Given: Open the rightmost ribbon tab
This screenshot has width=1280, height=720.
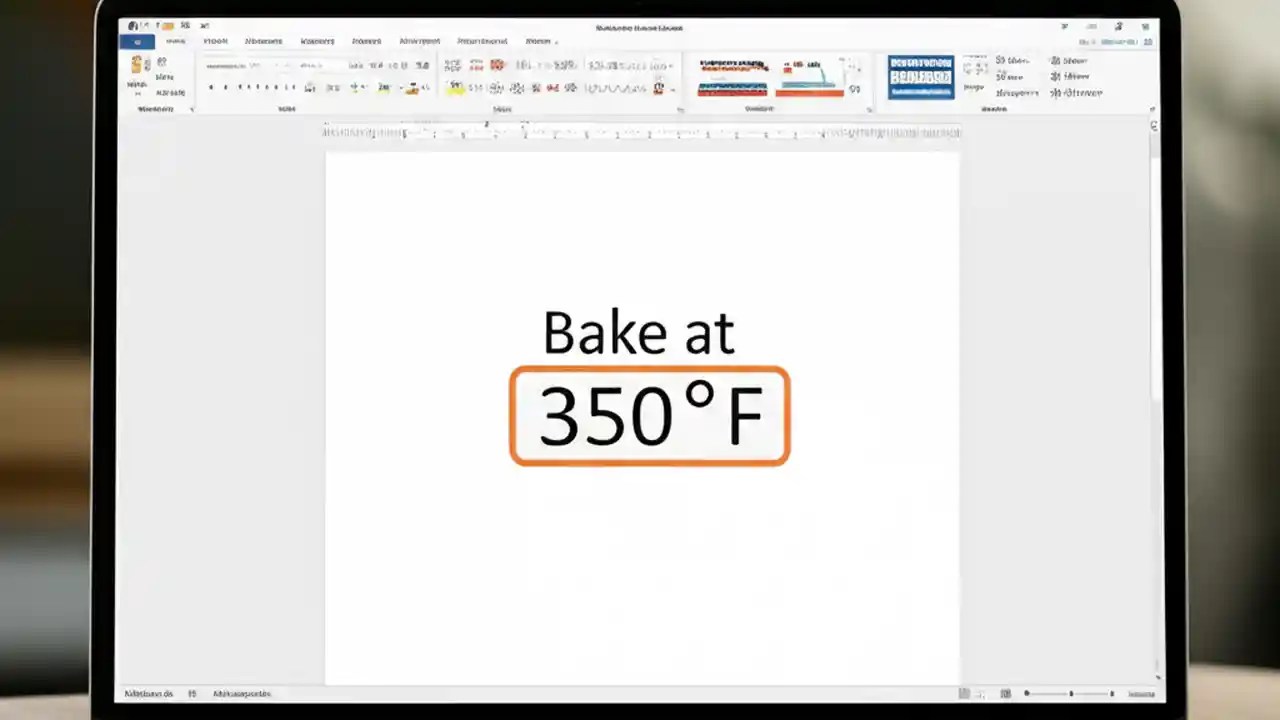Looking at the screenshot, I should [539, 41].
